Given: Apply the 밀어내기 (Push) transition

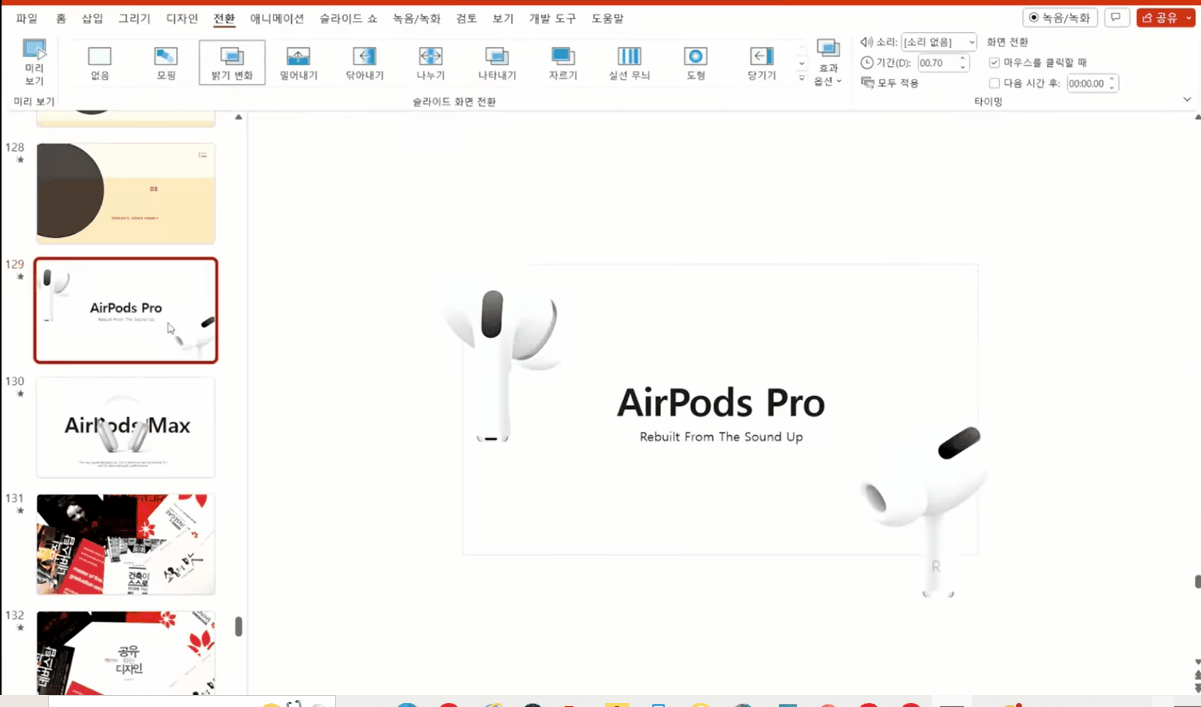Looking at the screenshot, I should (298, 63).
